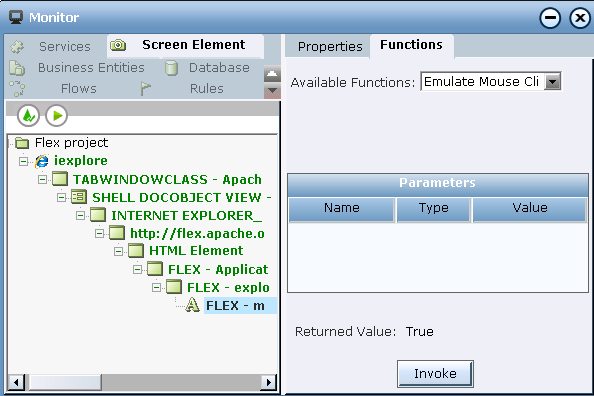Collapse the iexplore tree node
This screenshot has width=594, height=396.
coord(23,161)
